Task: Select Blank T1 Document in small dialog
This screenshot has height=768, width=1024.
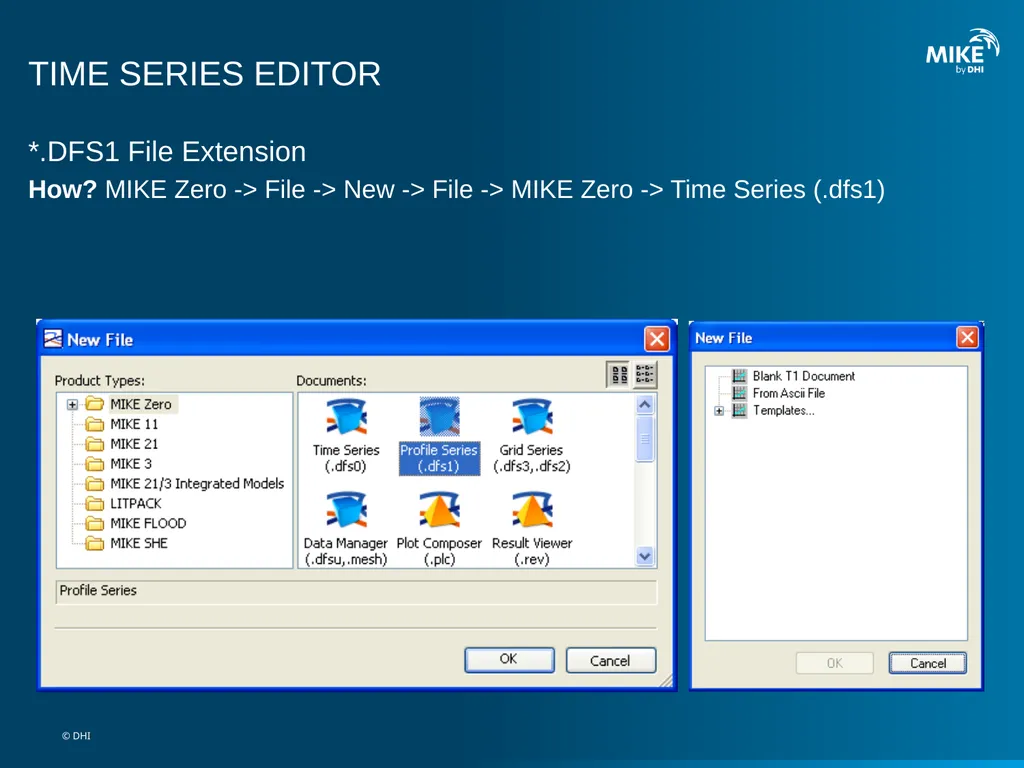Action: 803,376
